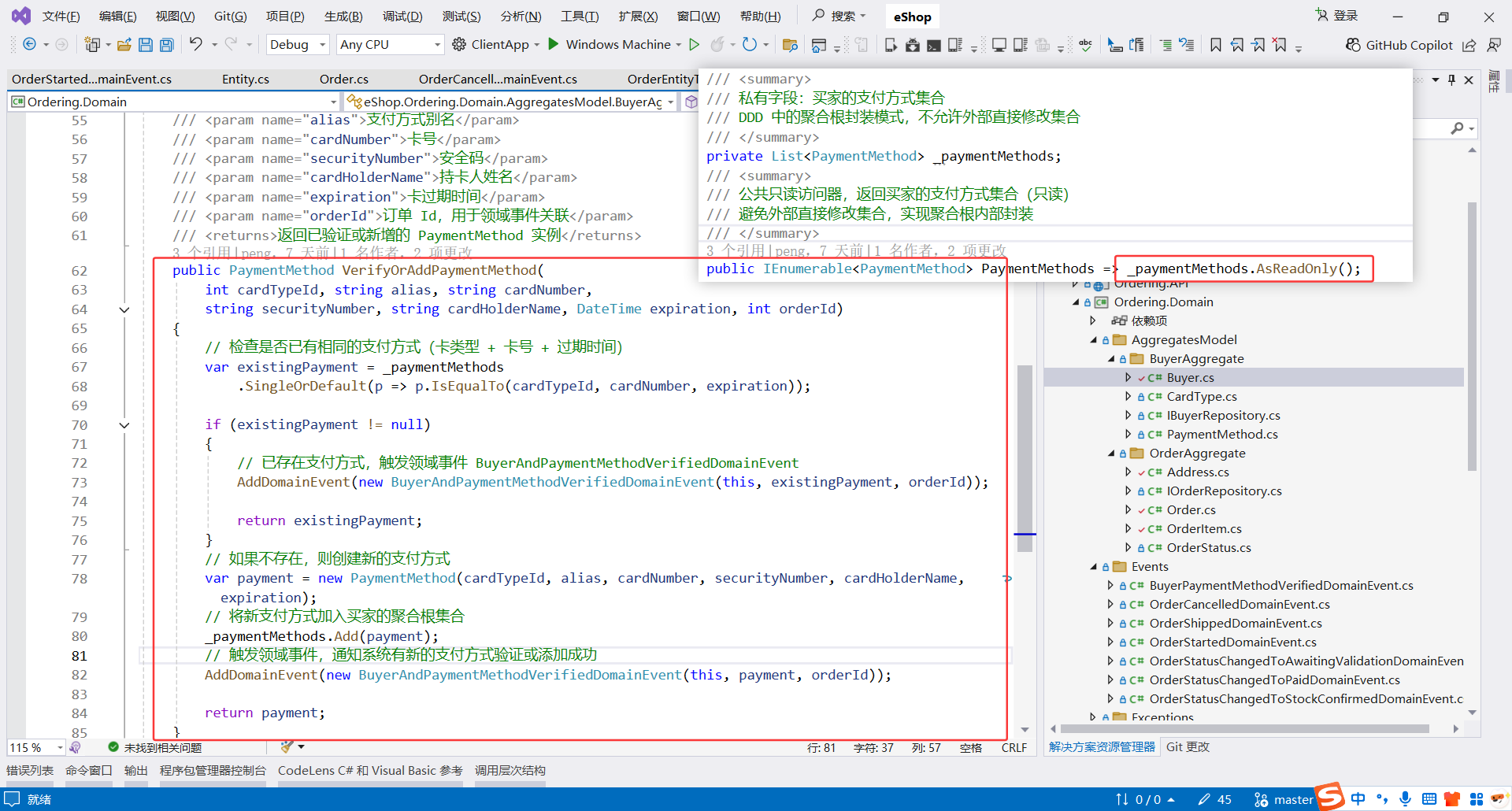
Task: Go to previous bookmark icon
Action: point(1237,45)
